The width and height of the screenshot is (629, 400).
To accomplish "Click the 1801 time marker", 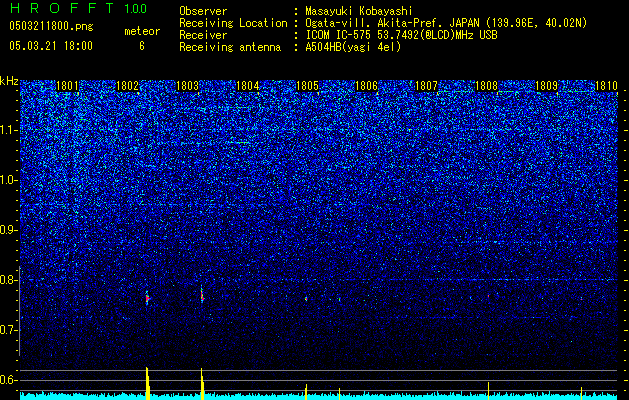I will point(67,86).
